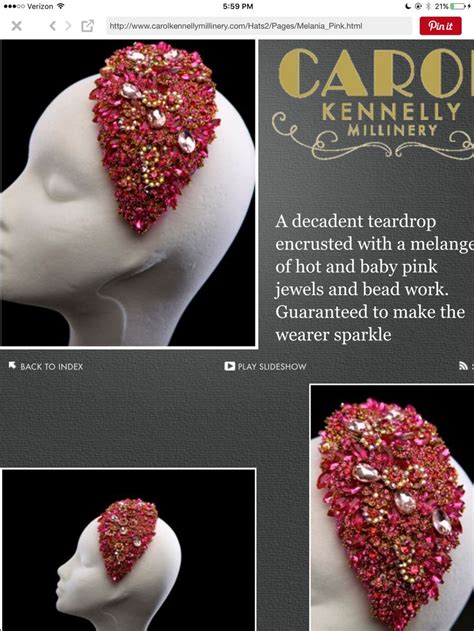
Task: Click the slideshow play icon
Action: pyautogui.click(x=229, y=366)
